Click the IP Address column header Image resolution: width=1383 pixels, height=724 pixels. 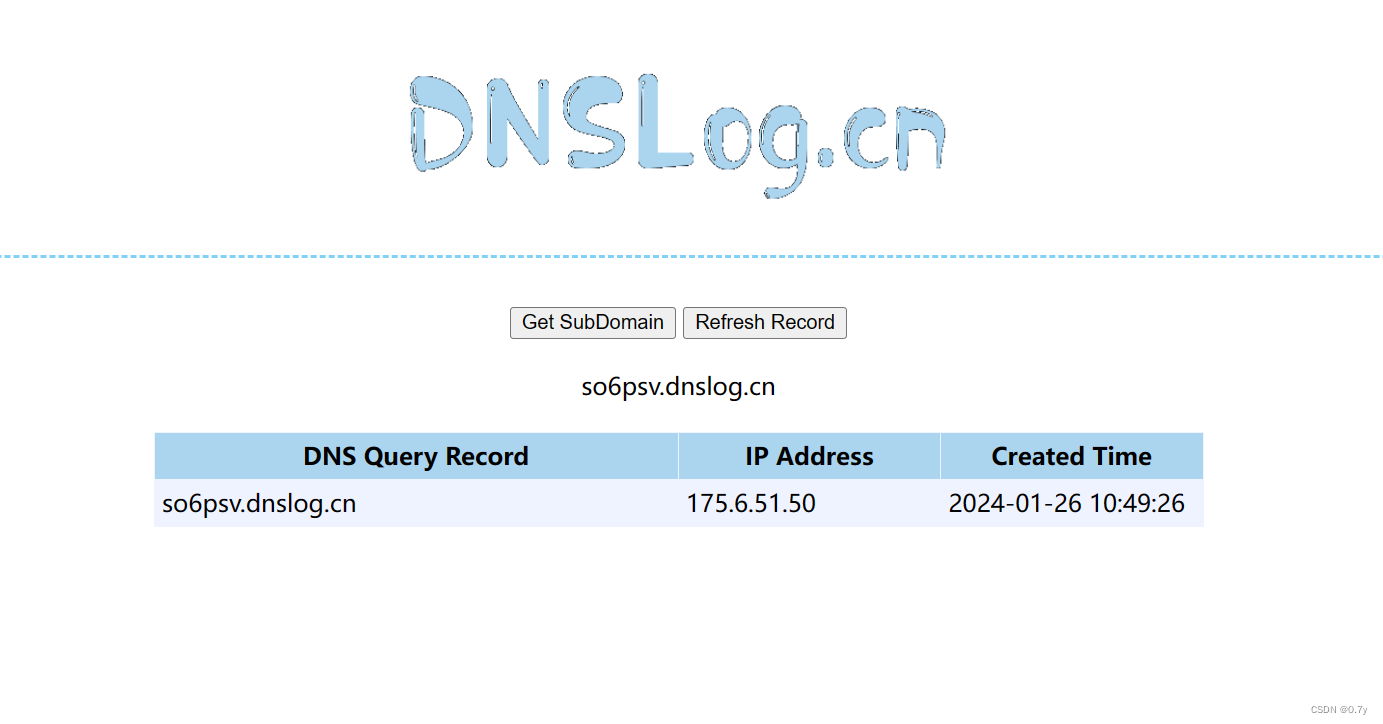click(x=809, y=456)
